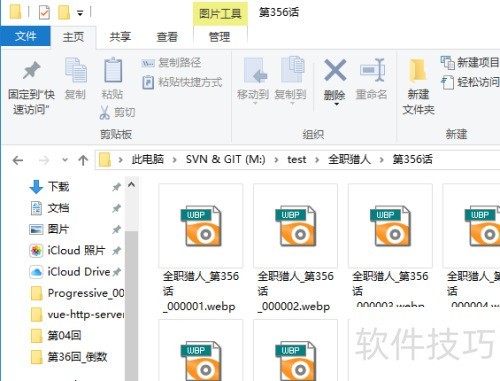This screenshot has width=500, height=381.
Task: Open the 第04回 folder in the sidebar
Action: 56,336
